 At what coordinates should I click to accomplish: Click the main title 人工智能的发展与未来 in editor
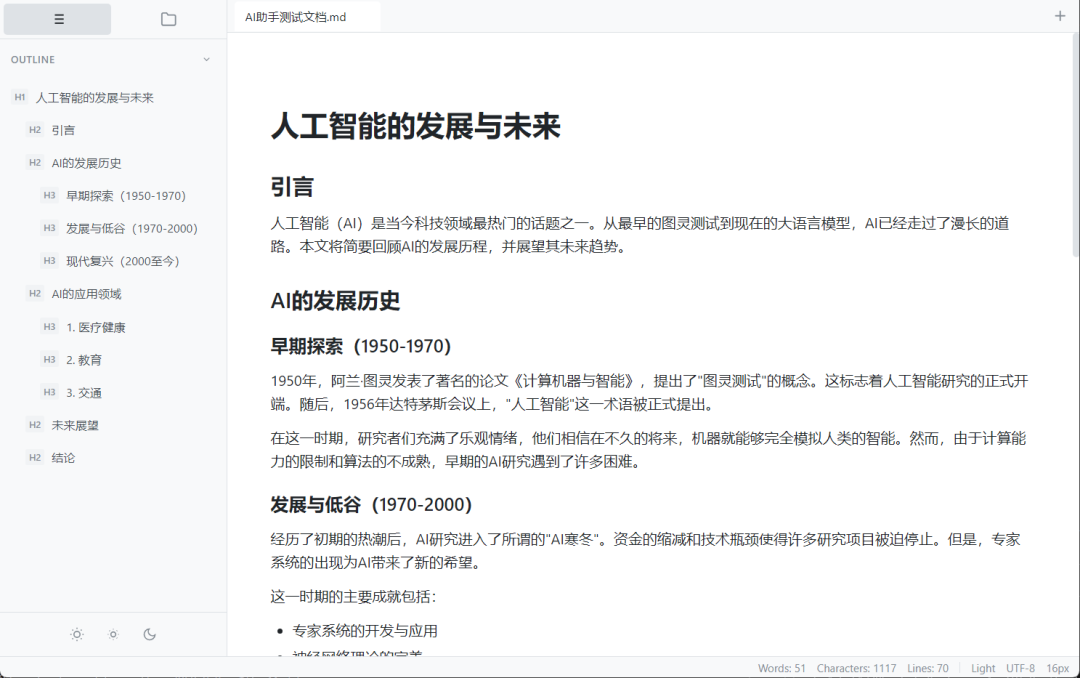click(x=415, y=127)
